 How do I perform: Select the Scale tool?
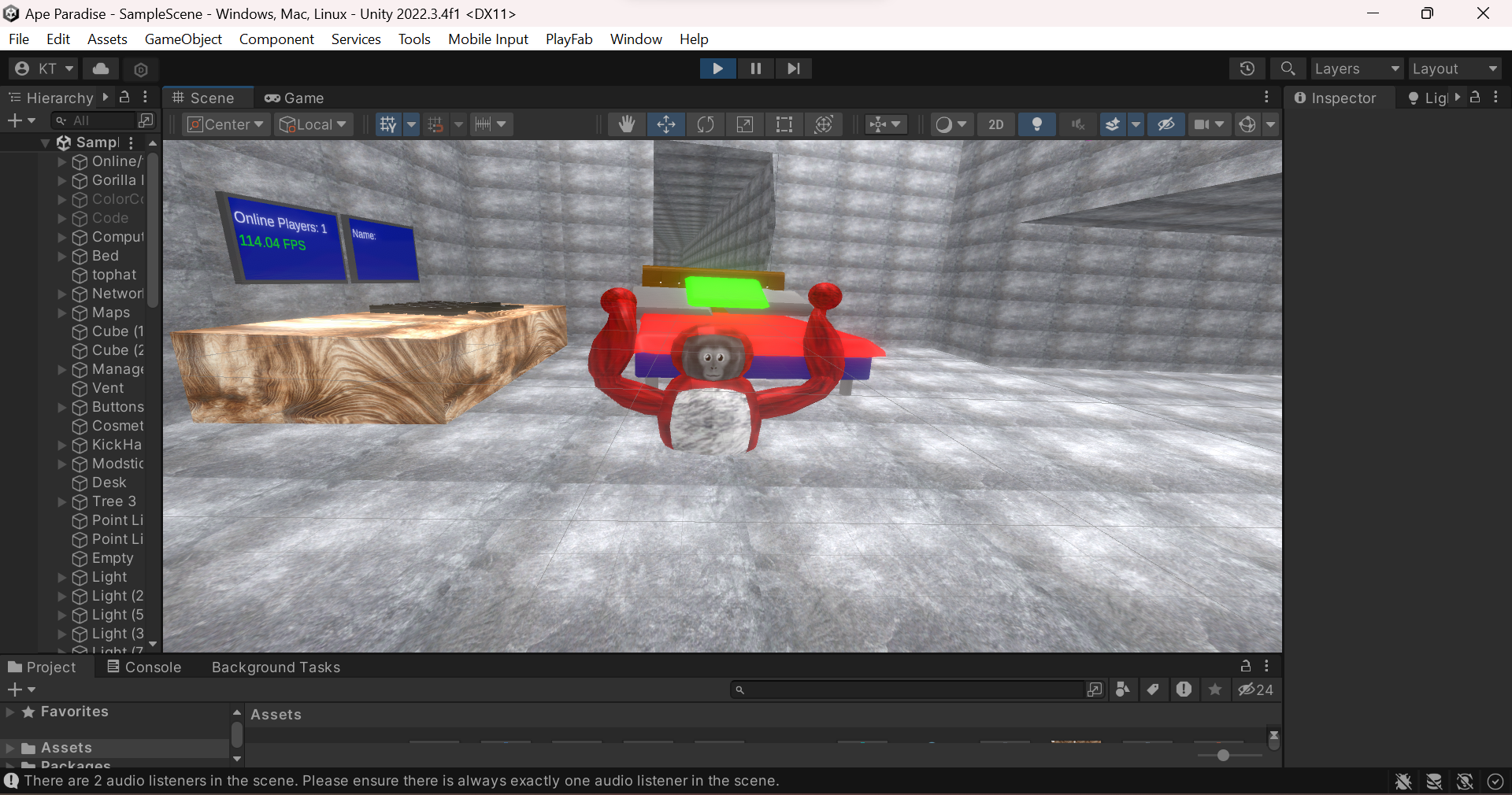pyautogui.click(x=745, y=124)
